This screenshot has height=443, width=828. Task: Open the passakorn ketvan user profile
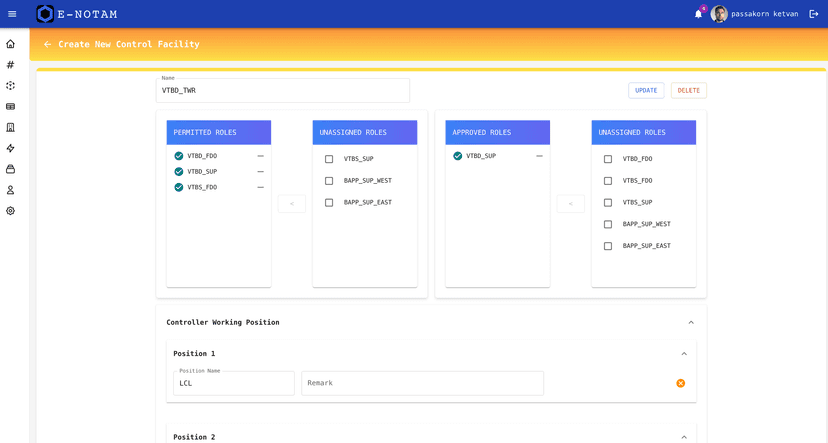(x=754, y=14)
